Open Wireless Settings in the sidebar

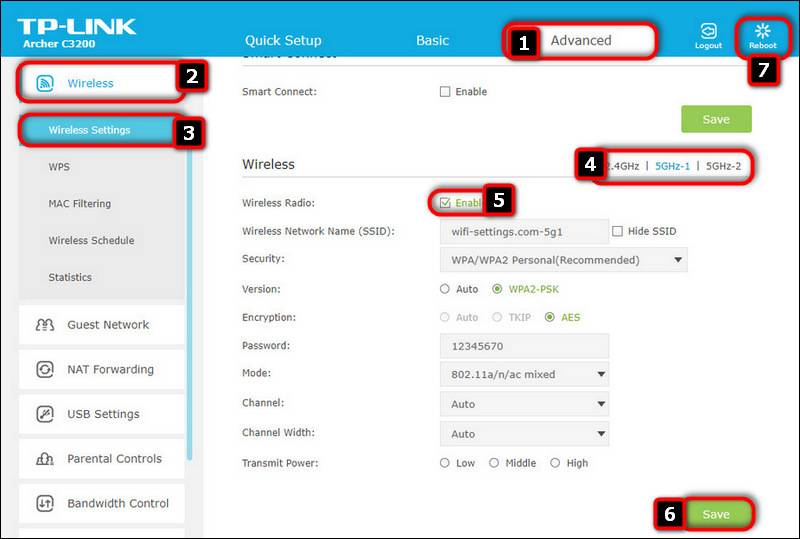pos(102,130)
